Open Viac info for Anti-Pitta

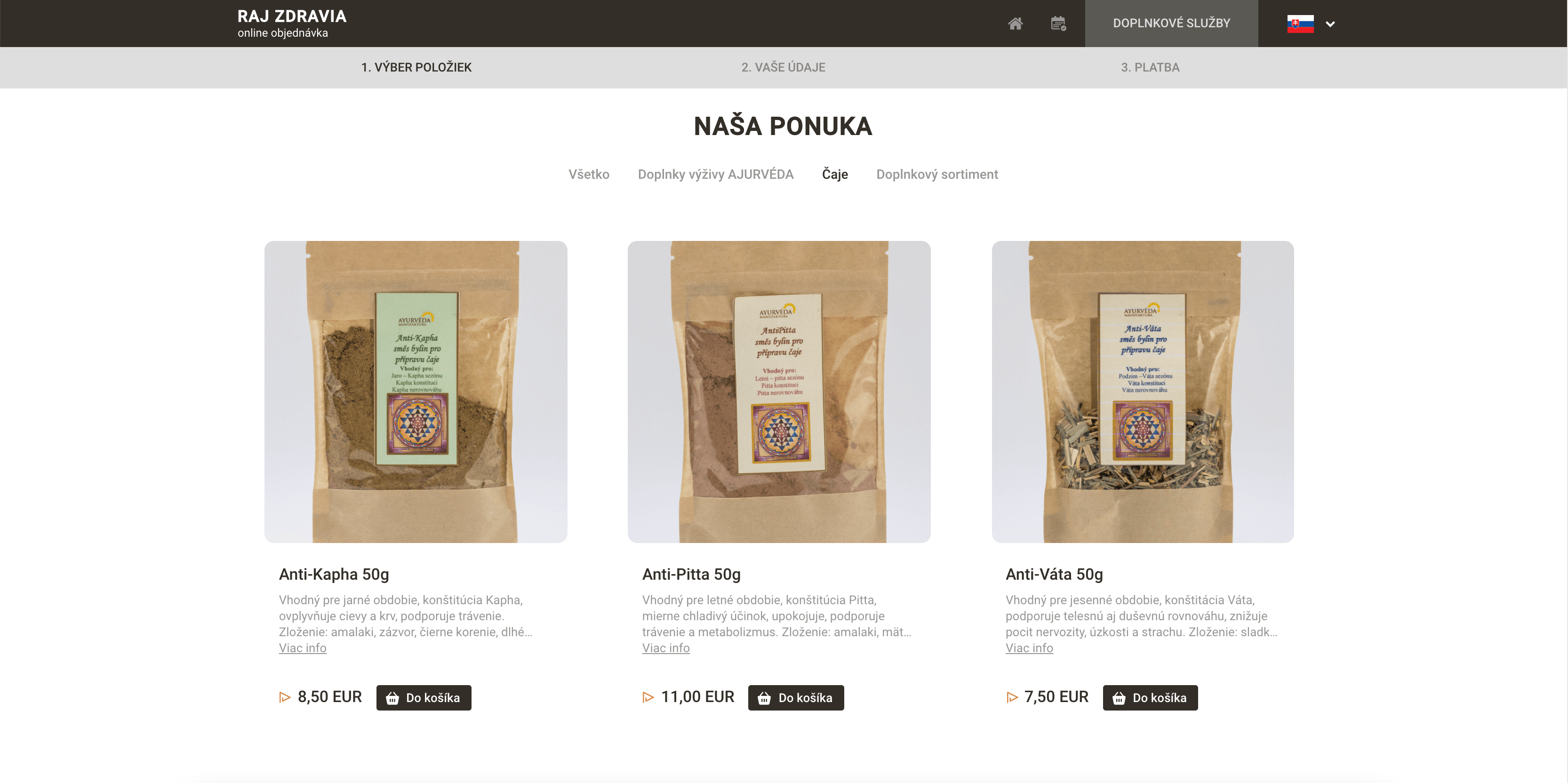click(x=666, y=648)
